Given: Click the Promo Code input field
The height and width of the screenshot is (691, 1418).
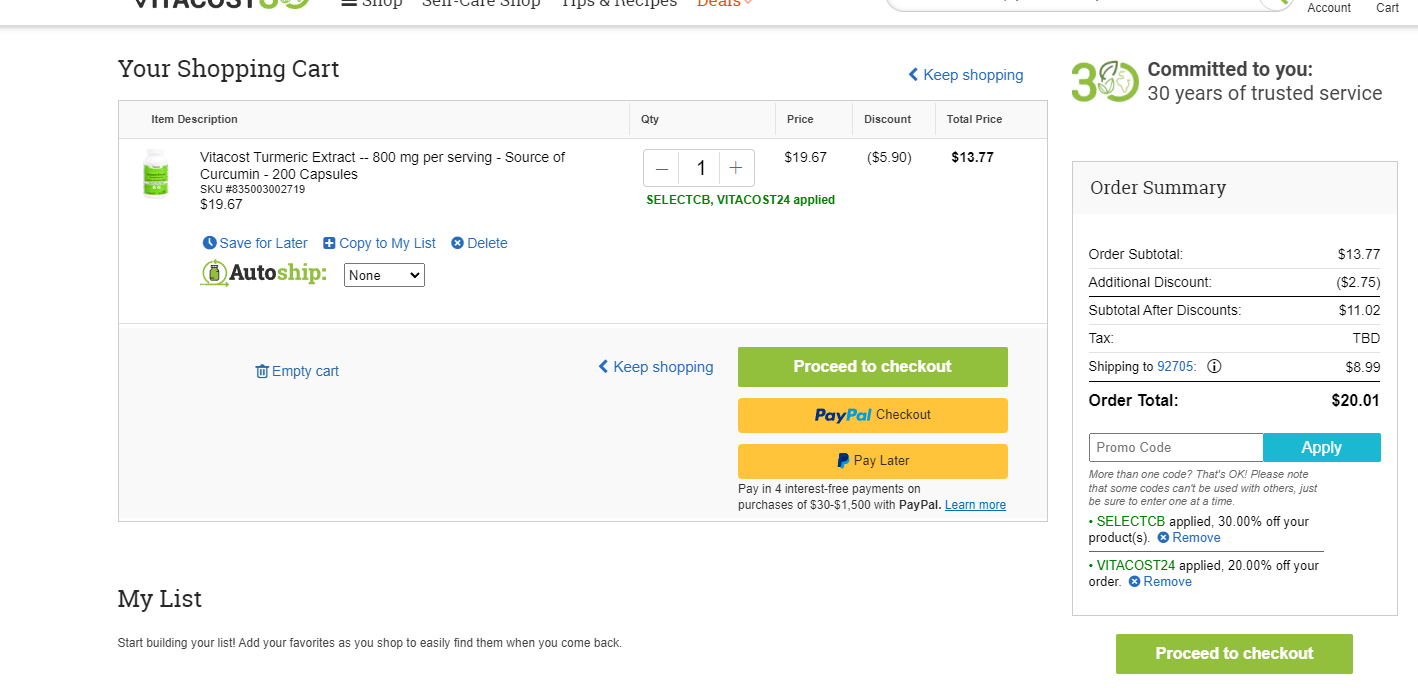Looking at the screenshot, I should pos(1176,447).
